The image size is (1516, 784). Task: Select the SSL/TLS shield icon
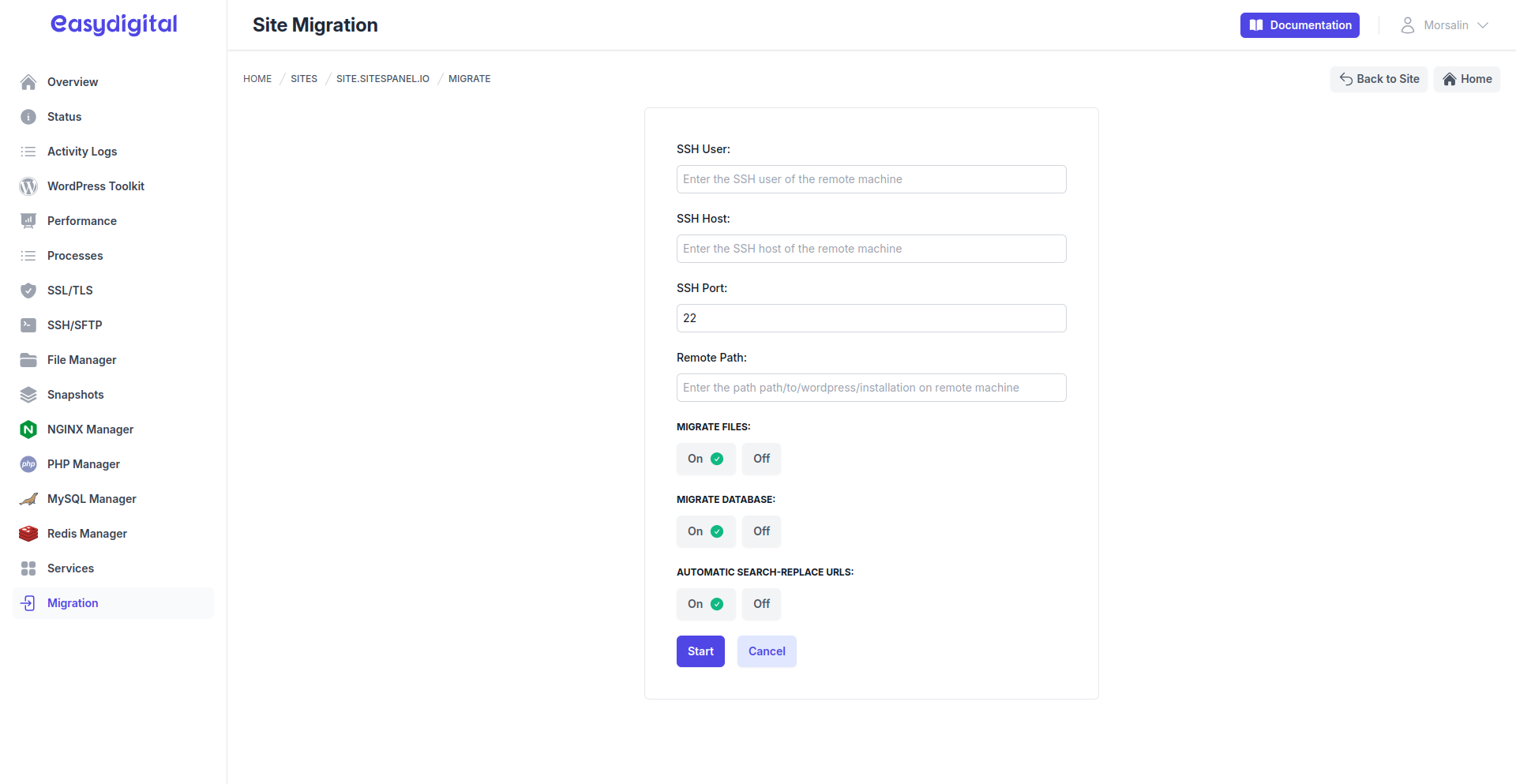(28, 290)
